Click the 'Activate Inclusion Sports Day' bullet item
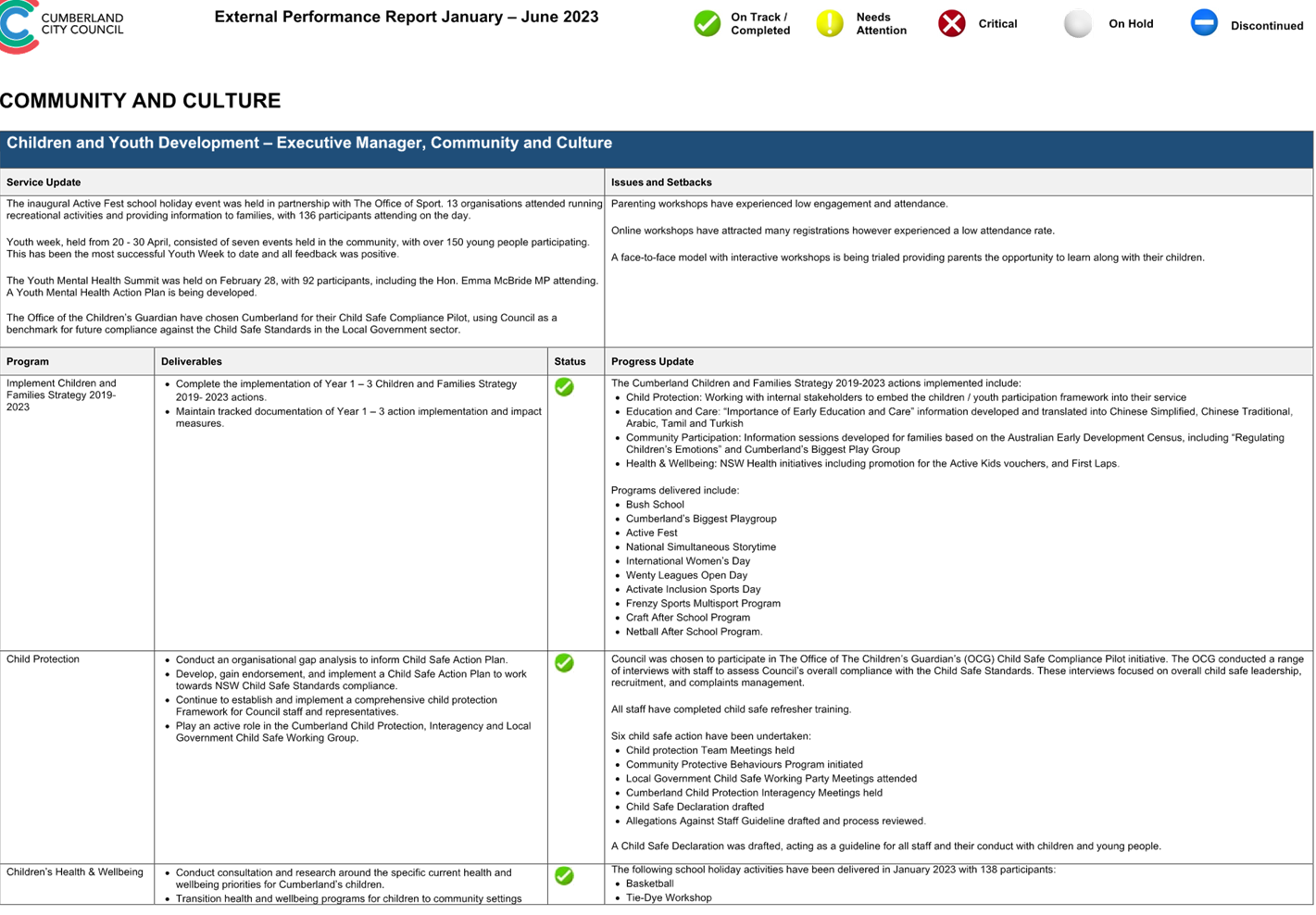1316x915 pixels. (x=694, y=589)
